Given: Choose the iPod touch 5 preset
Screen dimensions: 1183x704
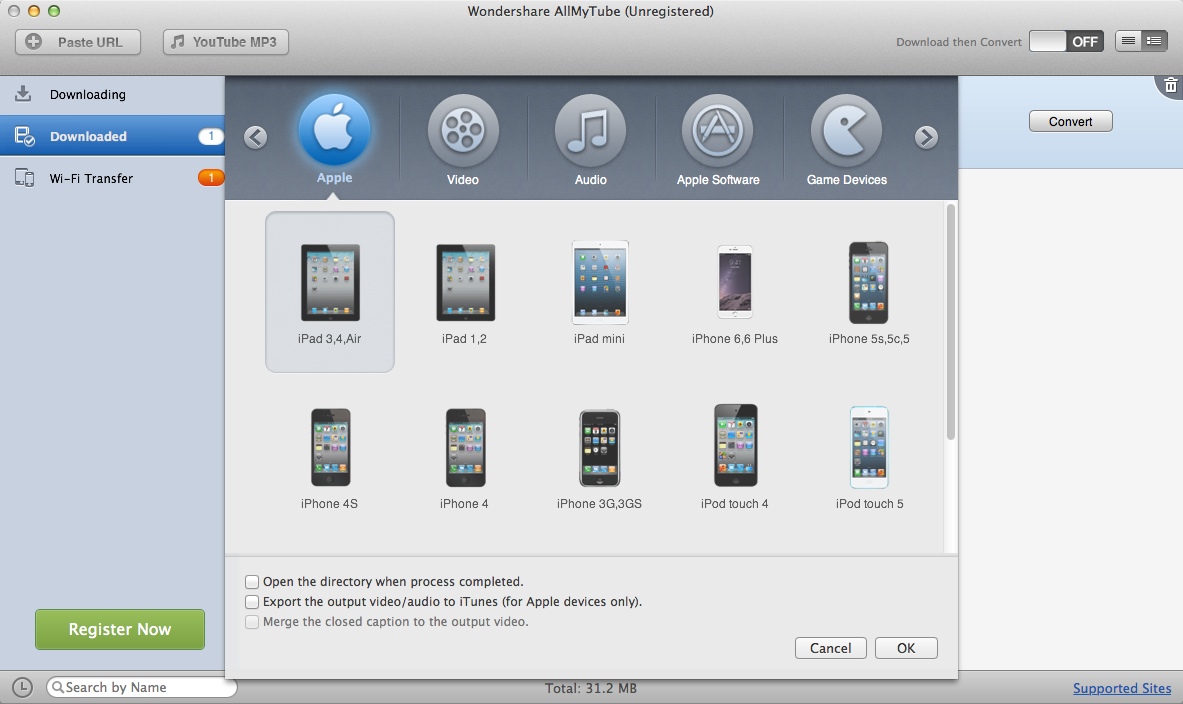Looking at the screenshot, I should (x=869, y=458).
